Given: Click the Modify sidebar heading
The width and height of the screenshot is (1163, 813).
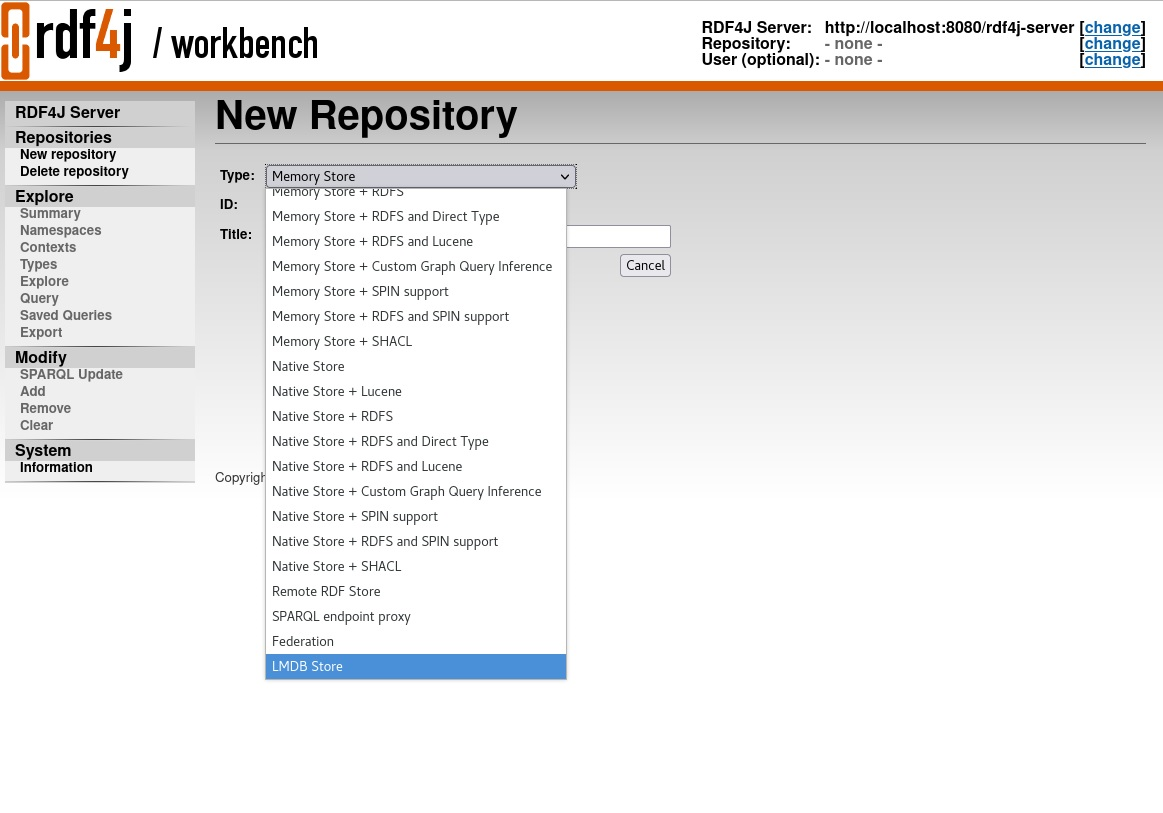Looking at the screenshot, I should click(x=41, y=358).
